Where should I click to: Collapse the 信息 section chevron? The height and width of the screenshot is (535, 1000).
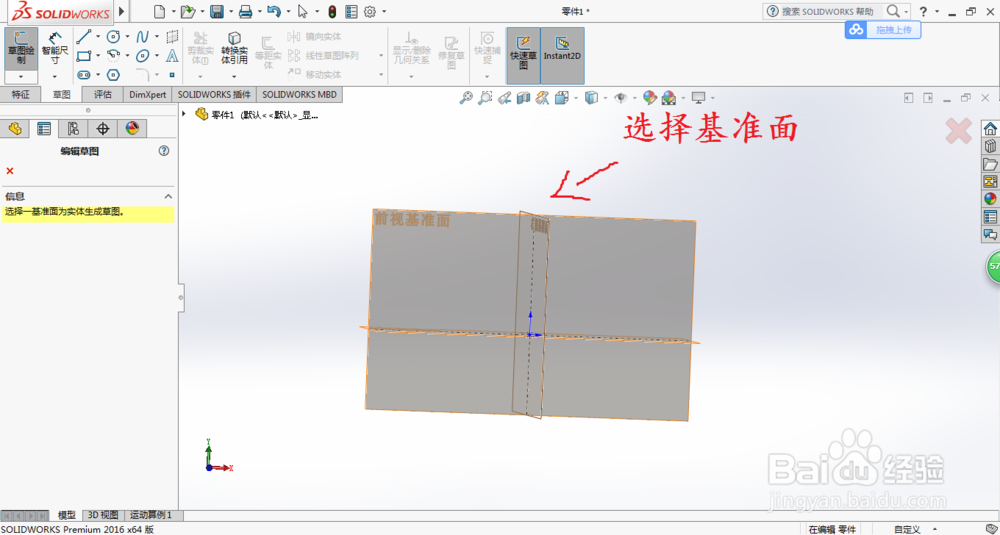pos(168,196)
